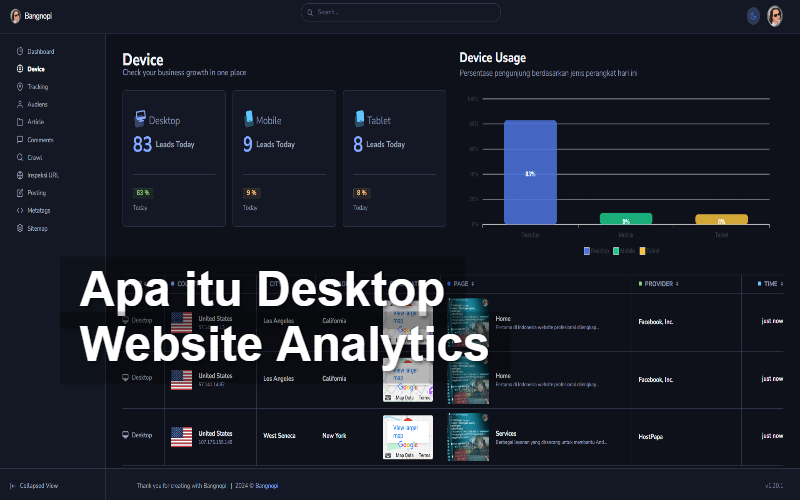Screen dimensions: 800x500
Task: Toggle dark mode with the moon icon
Action: [753, 15]
